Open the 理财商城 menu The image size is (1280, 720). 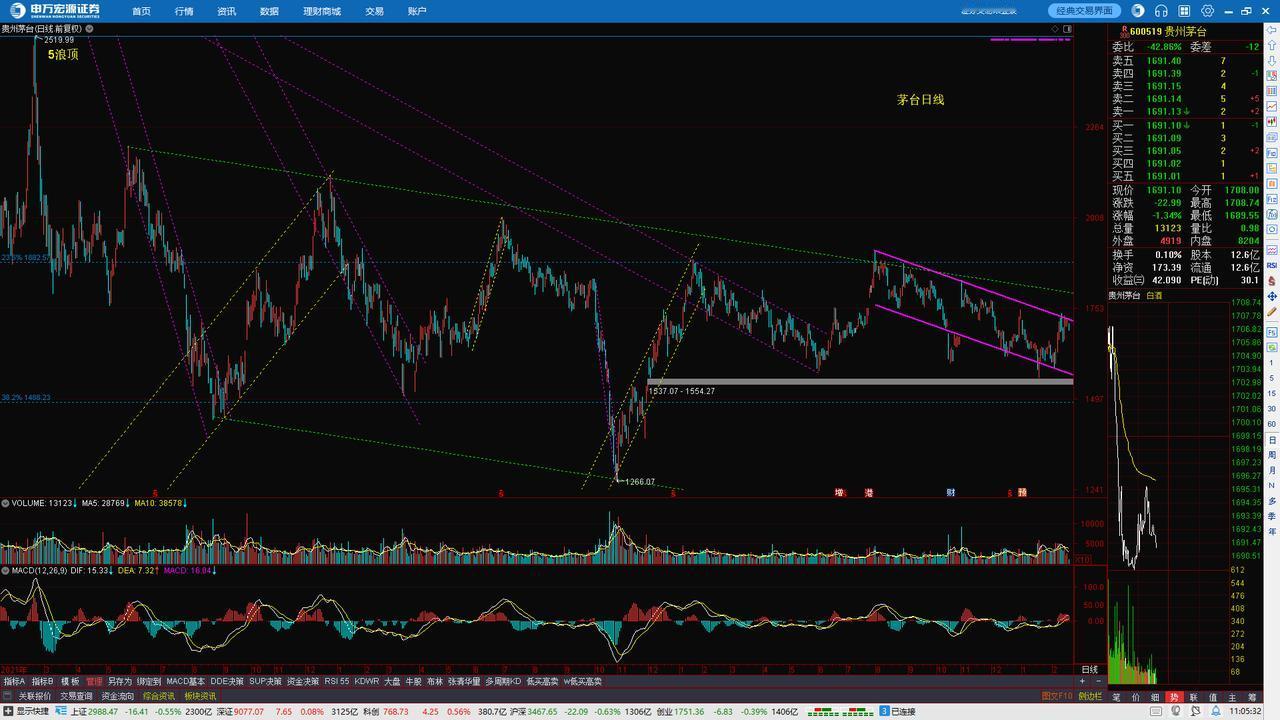point(322,11)
